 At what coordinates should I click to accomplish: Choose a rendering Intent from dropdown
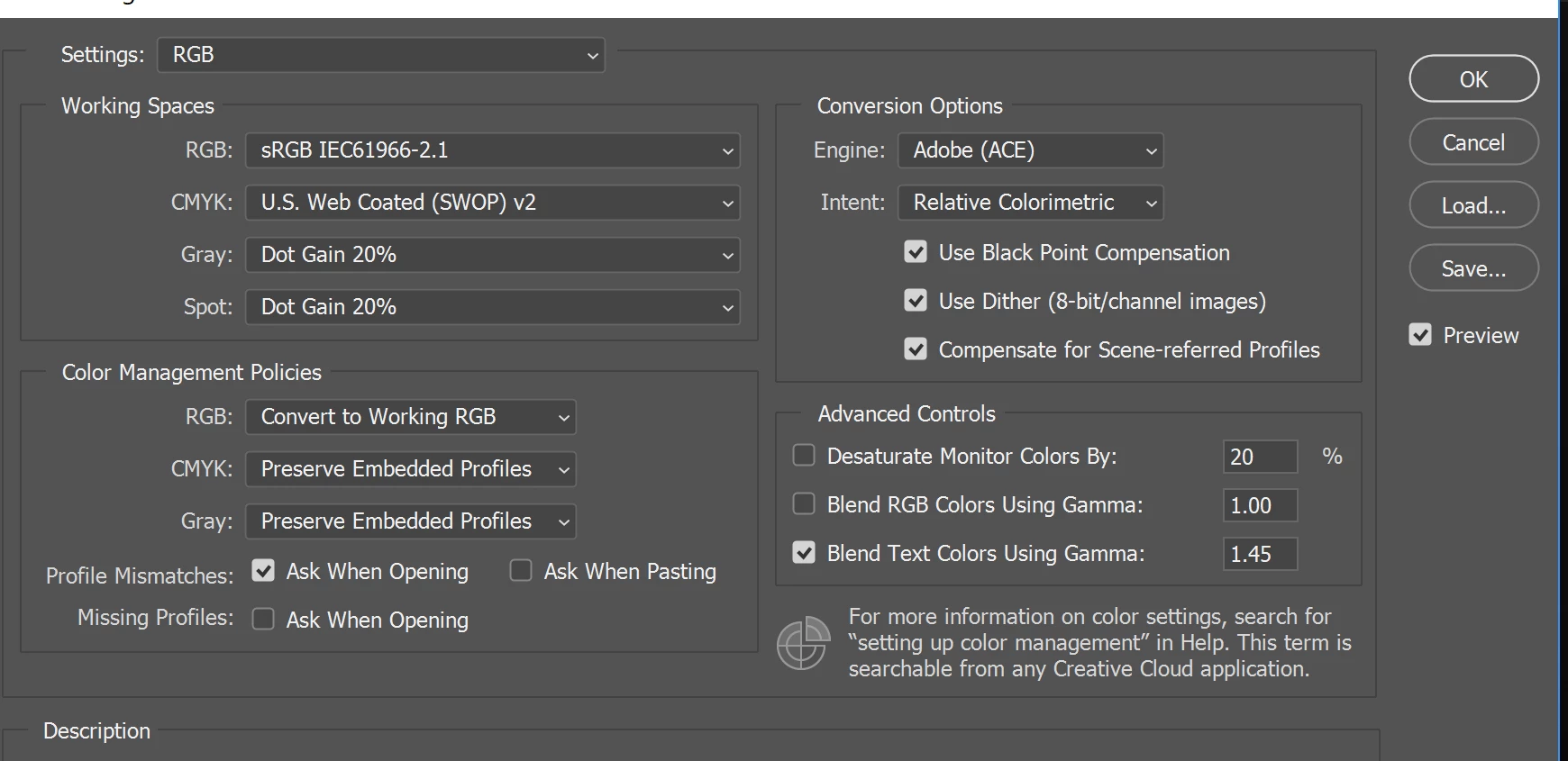coord(1030,203)
